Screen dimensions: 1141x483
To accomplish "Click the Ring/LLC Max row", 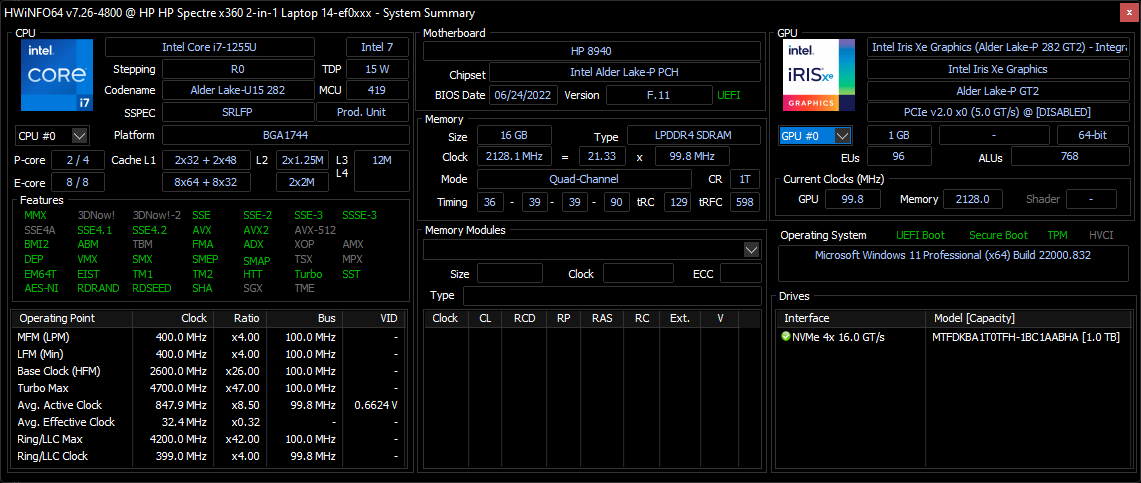I will (x=208, y=439).
